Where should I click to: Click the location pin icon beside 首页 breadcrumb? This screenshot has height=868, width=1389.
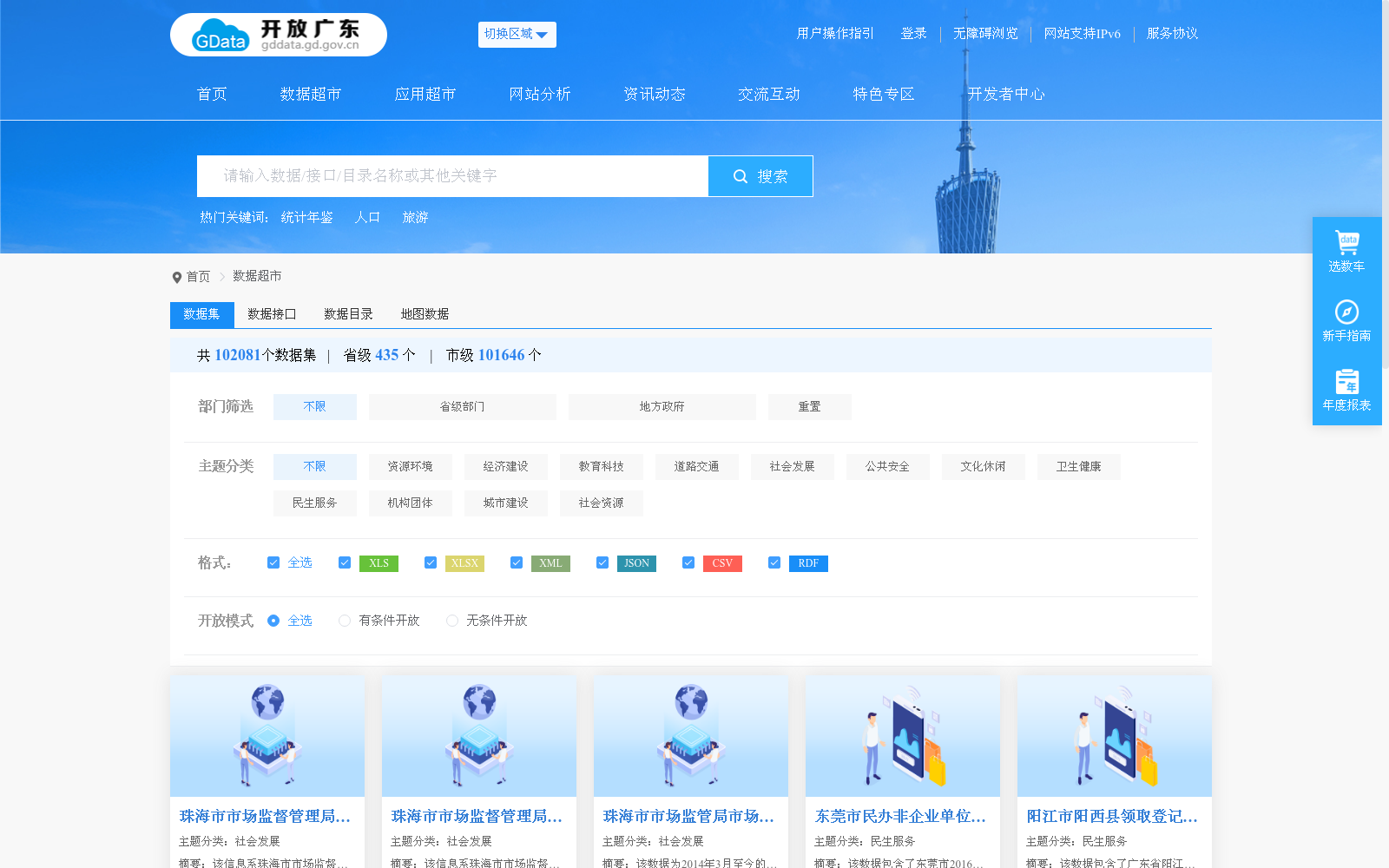176,276
